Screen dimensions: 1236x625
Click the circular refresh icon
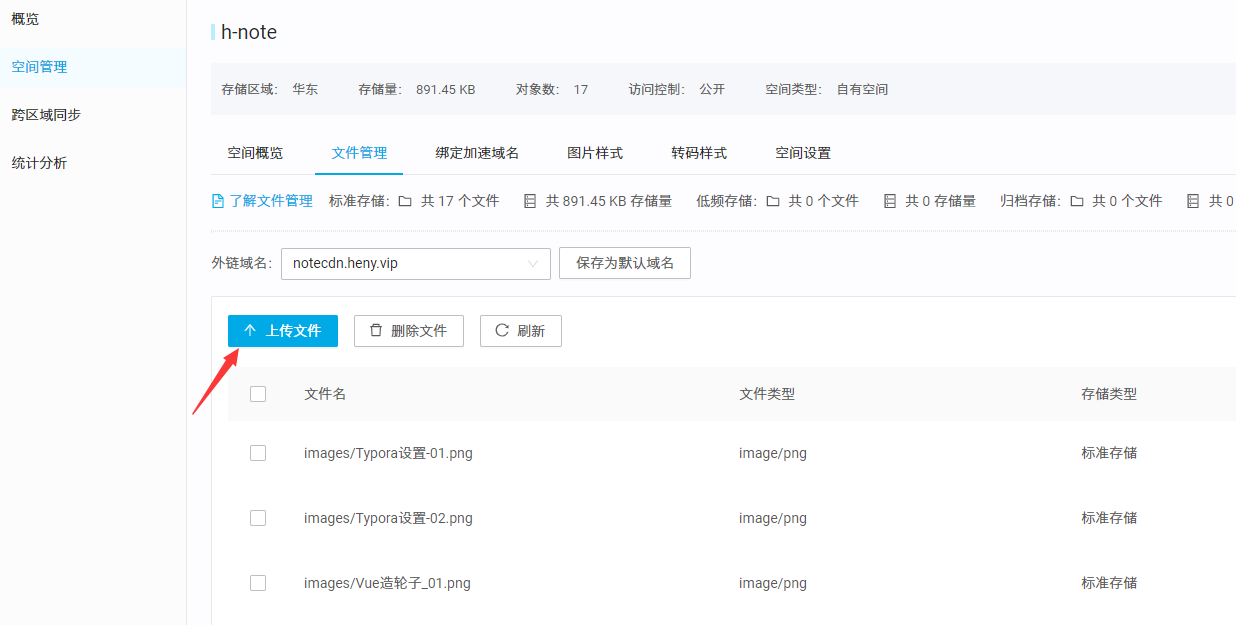(x=502, y=330)
